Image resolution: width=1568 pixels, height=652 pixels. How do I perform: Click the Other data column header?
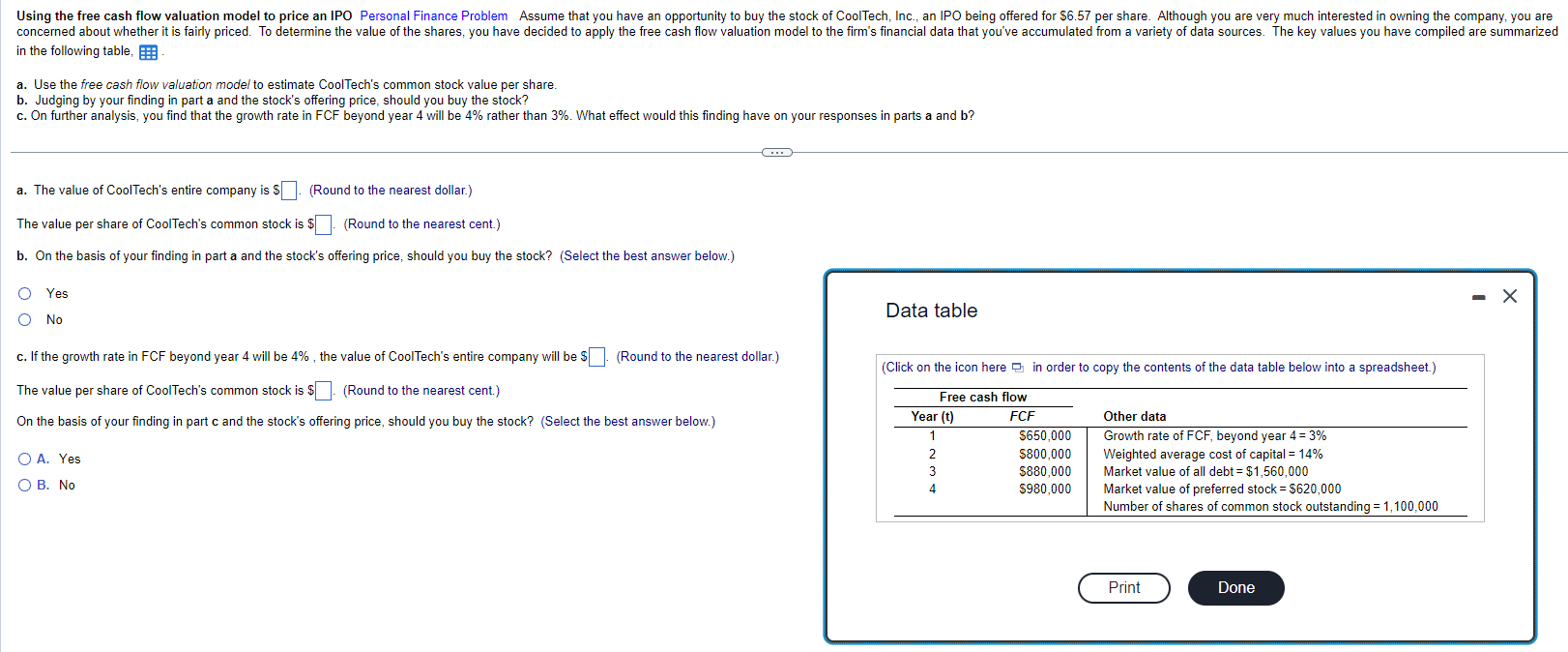click(1134, 416)
